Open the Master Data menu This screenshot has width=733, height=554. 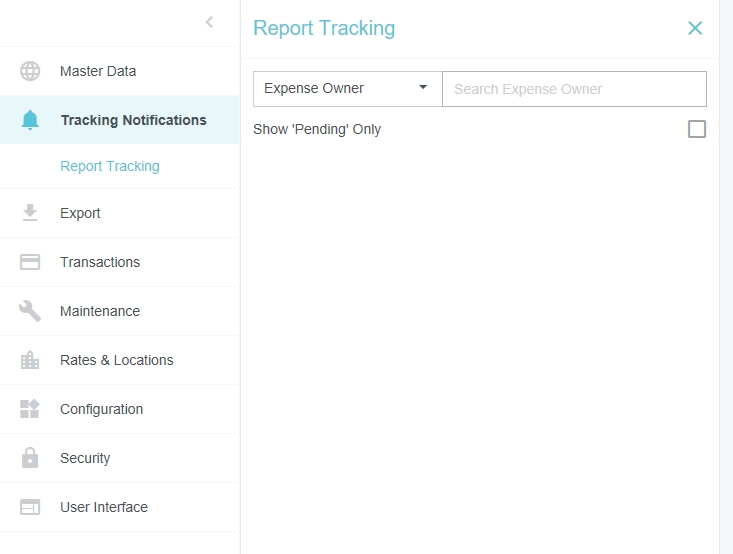pos(98,71)
